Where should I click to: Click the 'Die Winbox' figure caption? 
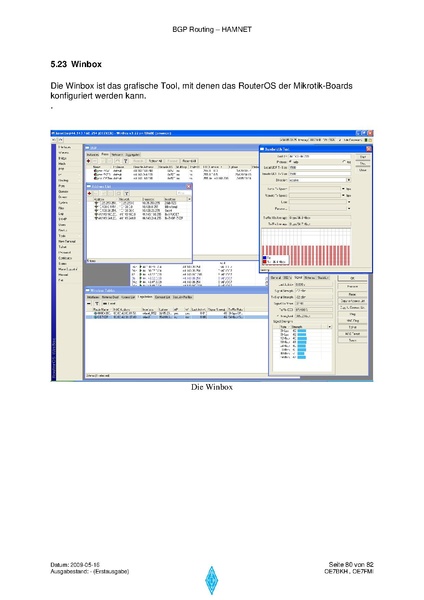coord(212,387)
